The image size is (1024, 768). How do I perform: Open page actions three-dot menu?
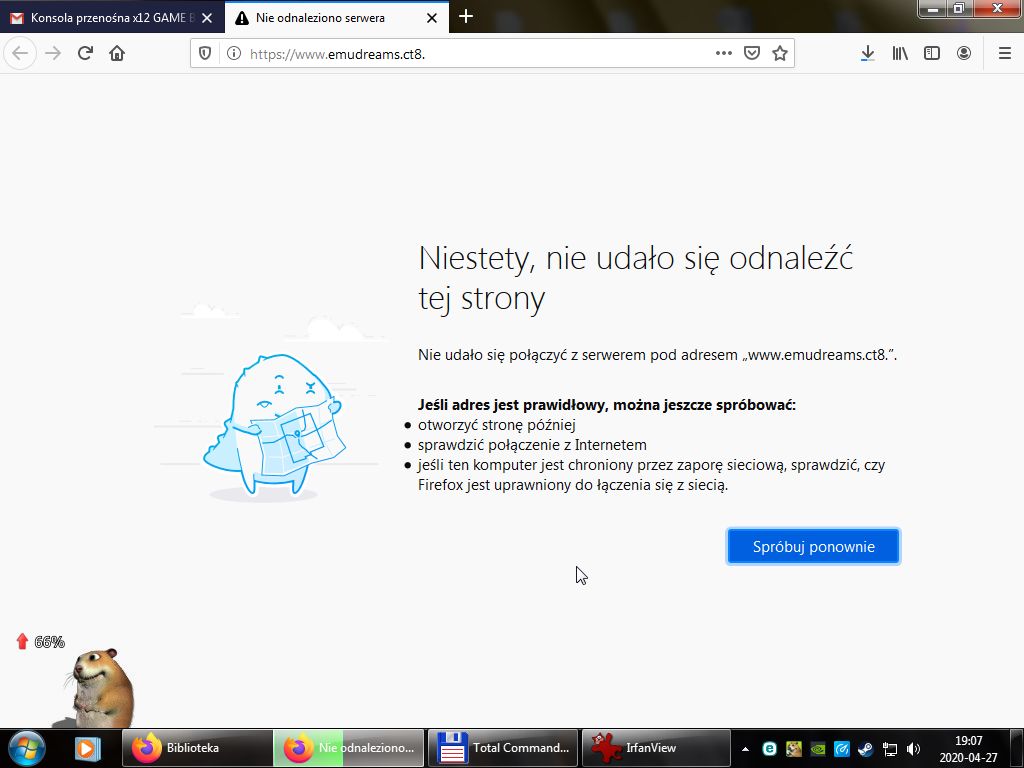click(x=724, y=54)
